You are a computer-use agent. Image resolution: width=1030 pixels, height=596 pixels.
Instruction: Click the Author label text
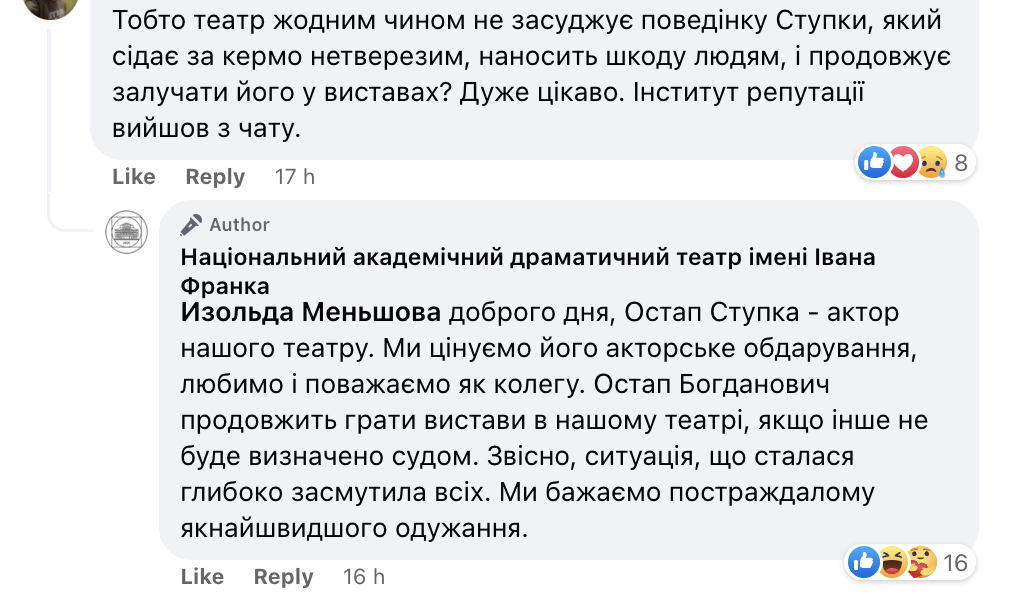click(x=240, y=225)
